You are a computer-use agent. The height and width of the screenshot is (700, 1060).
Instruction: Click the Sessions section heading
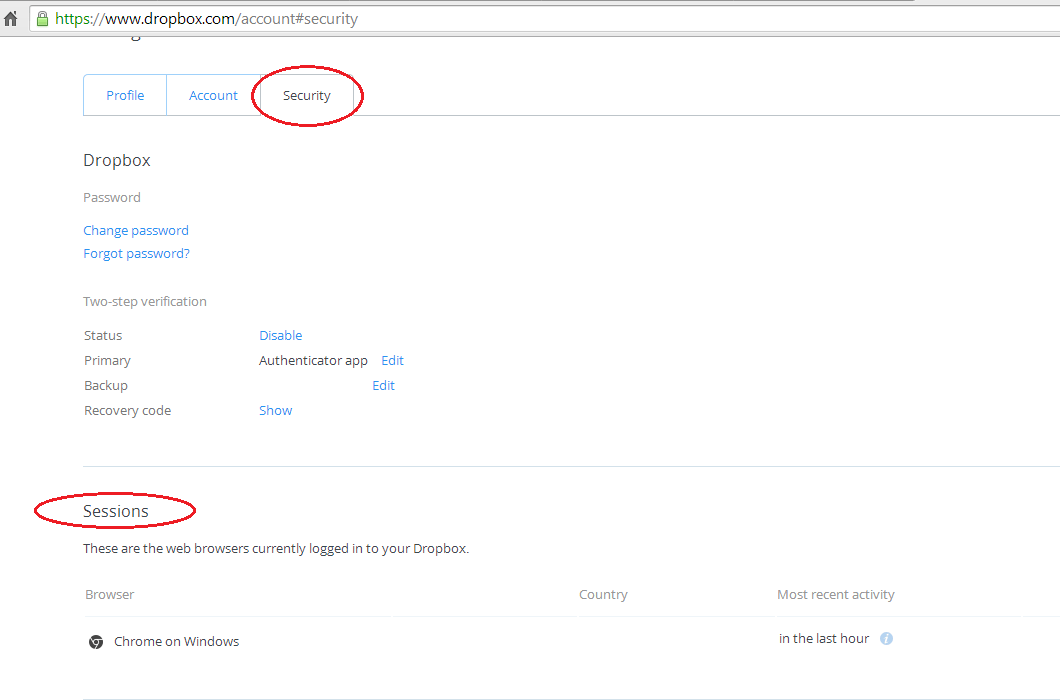[116, 512]
